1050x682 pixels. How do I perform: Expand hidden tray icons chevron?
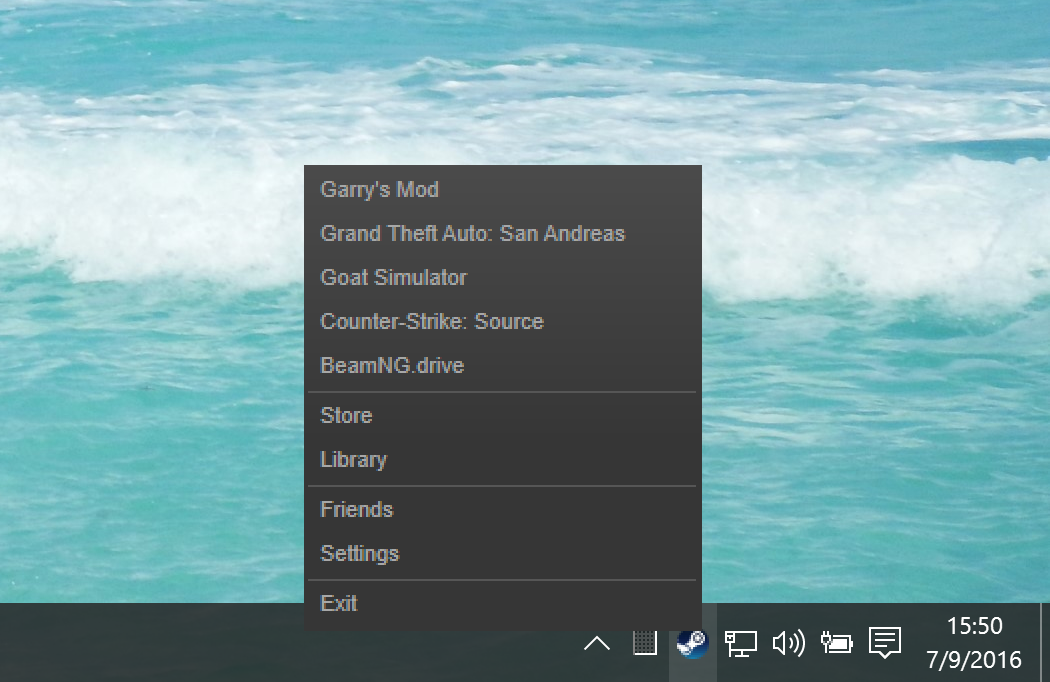coord(597,644)
